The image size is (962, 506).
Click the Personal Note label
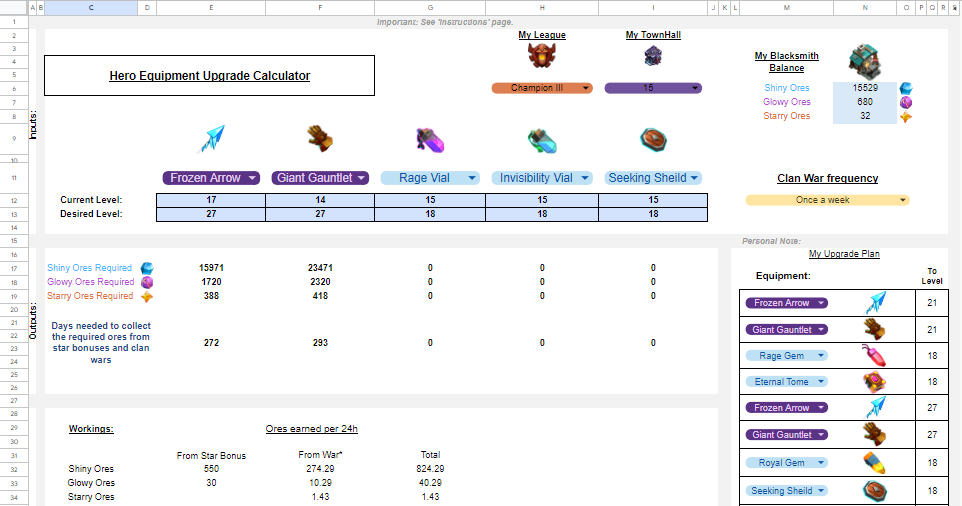coord(771,241)
